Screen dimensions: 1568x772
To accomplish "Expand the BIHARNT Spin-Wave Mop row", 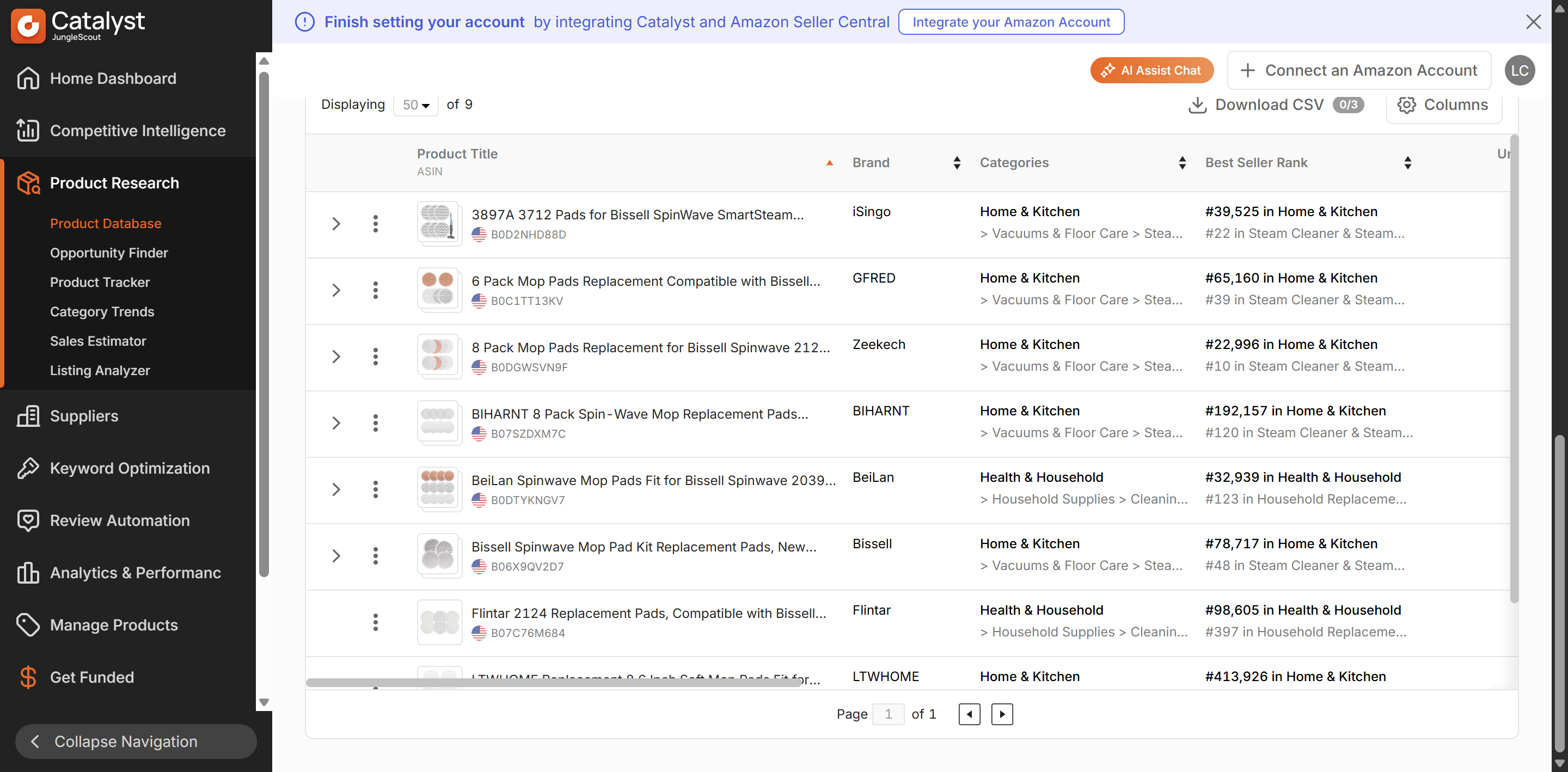I will (x=336, y=422).
